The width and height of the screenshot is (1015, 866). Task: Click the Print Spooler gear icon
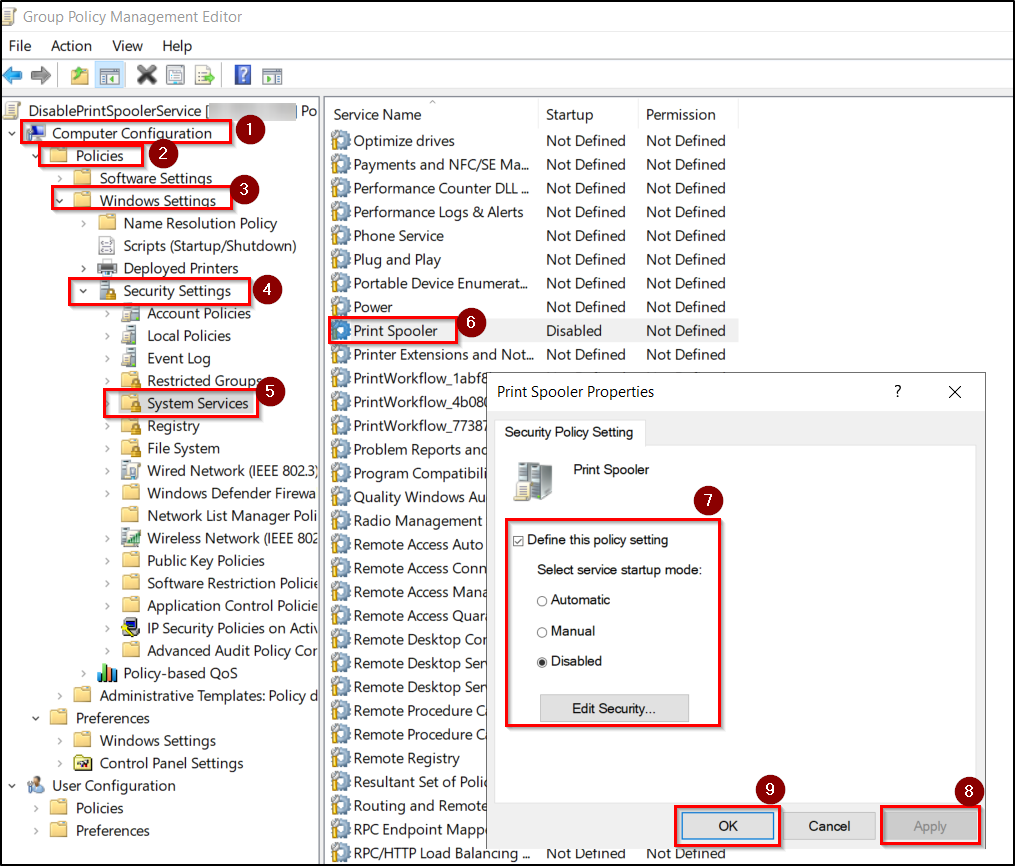[x=340, y=331]
